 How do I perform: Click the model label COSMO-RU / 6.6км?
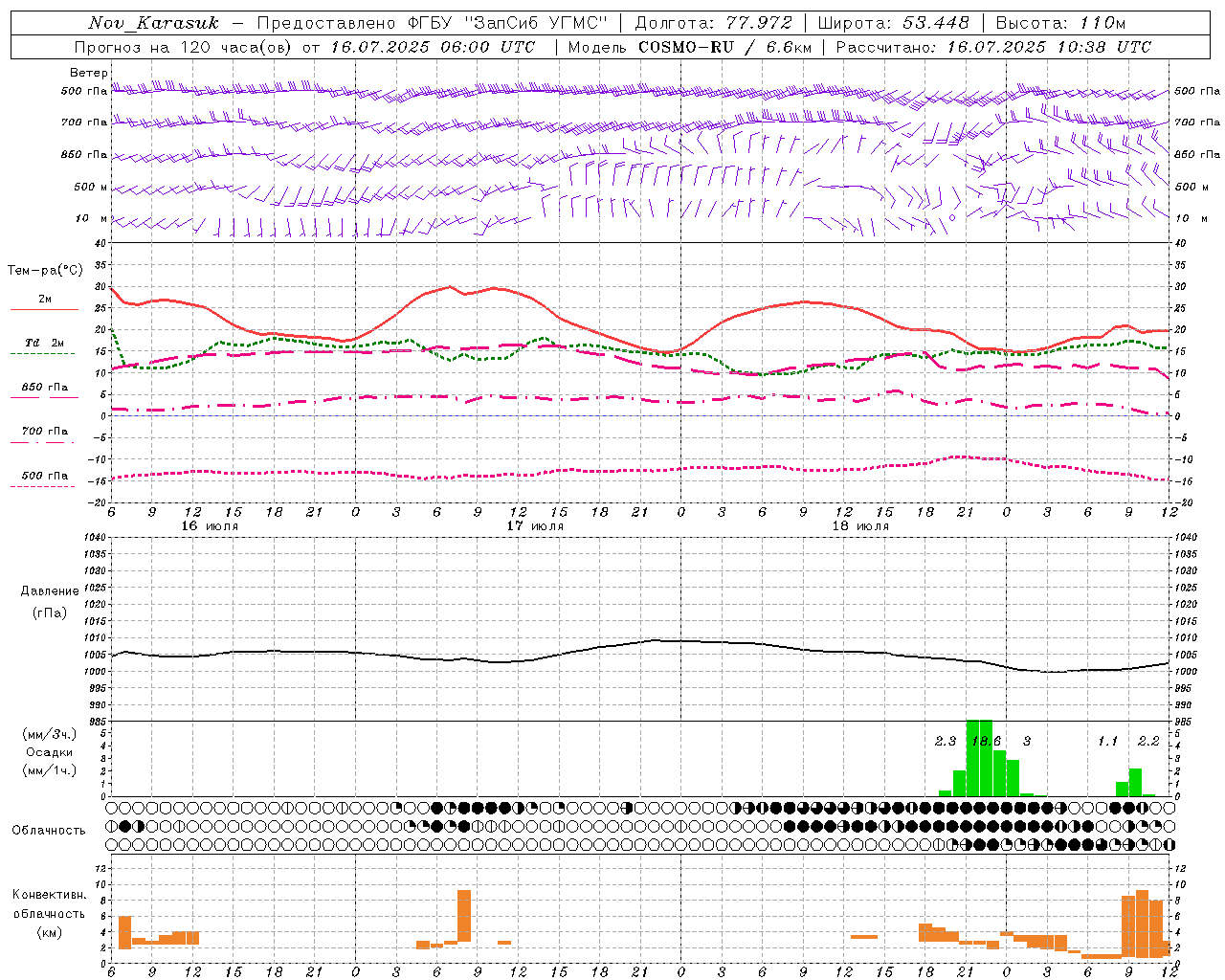click(x=724, y=47)
